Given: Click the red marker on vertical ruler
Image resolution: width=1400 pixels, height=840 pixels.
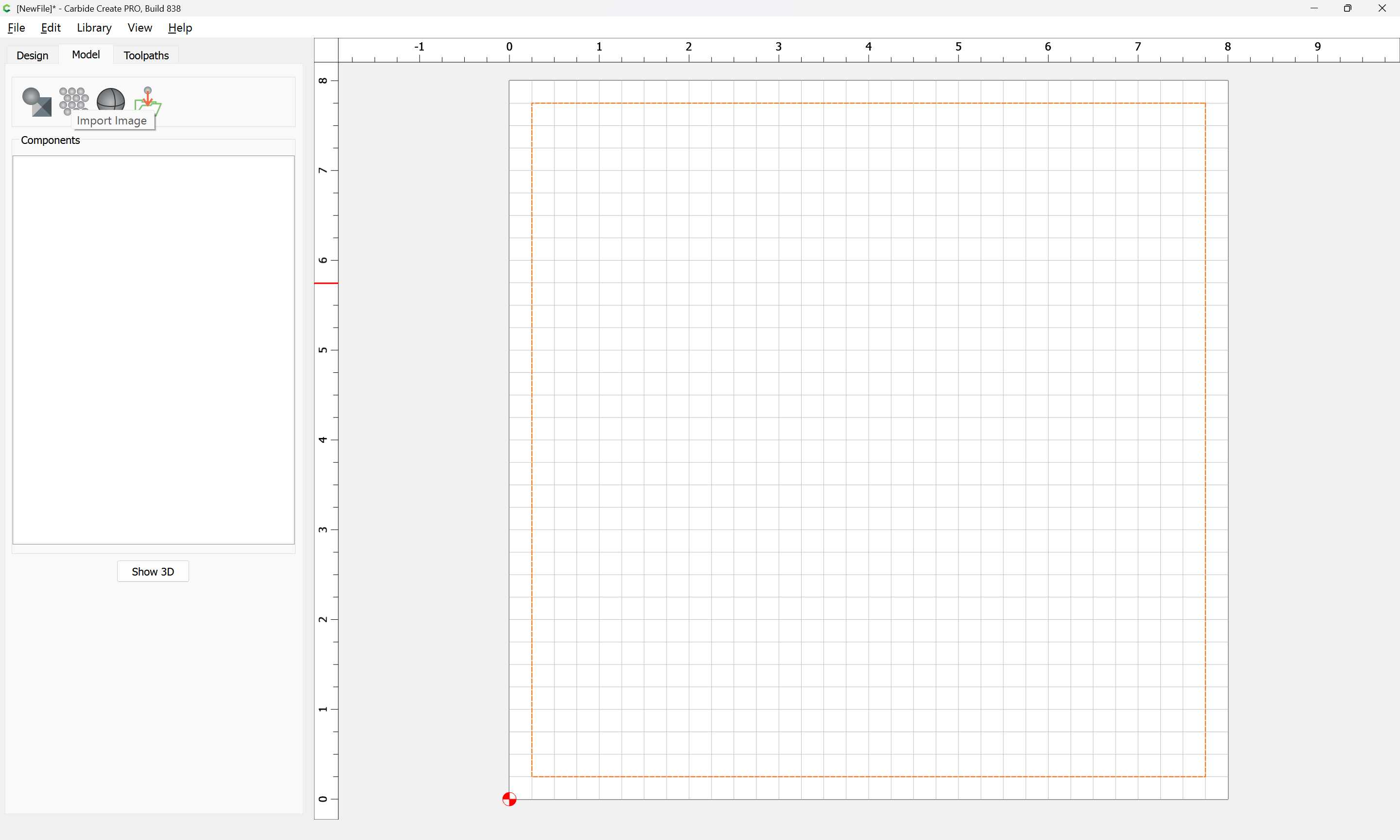Looking at the screenshot, I should [326, 283].
